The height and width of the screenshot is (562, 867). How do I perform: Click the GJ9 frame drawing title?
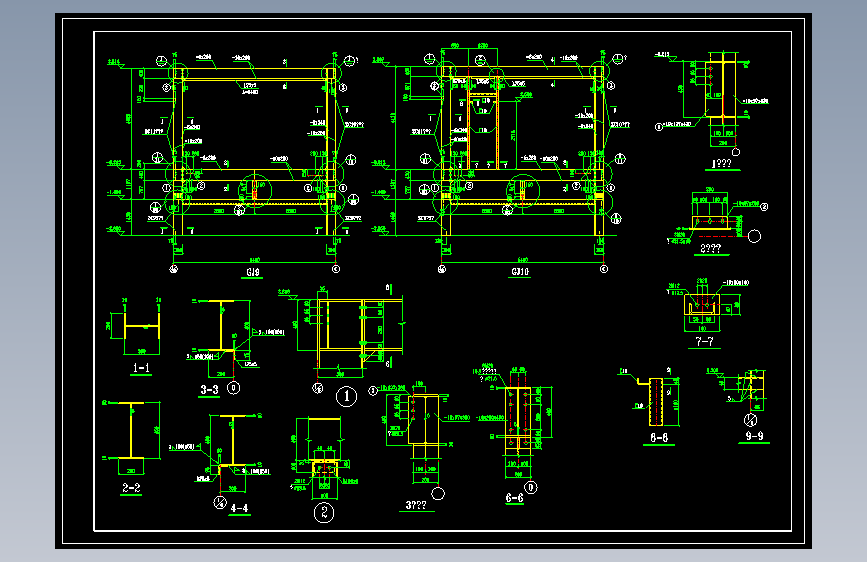coord(253,272)
